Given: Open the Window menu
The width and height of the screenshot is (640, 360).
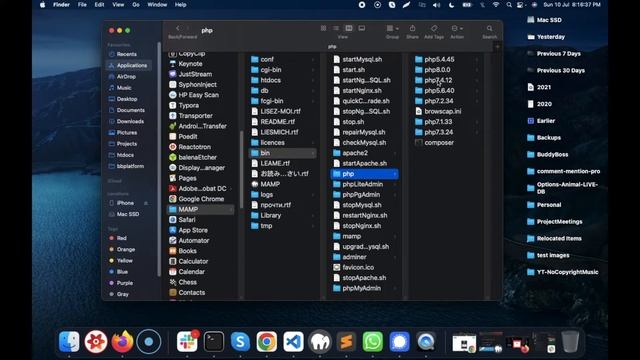Looking at the screenshot, I should click(x=157, y=5).
